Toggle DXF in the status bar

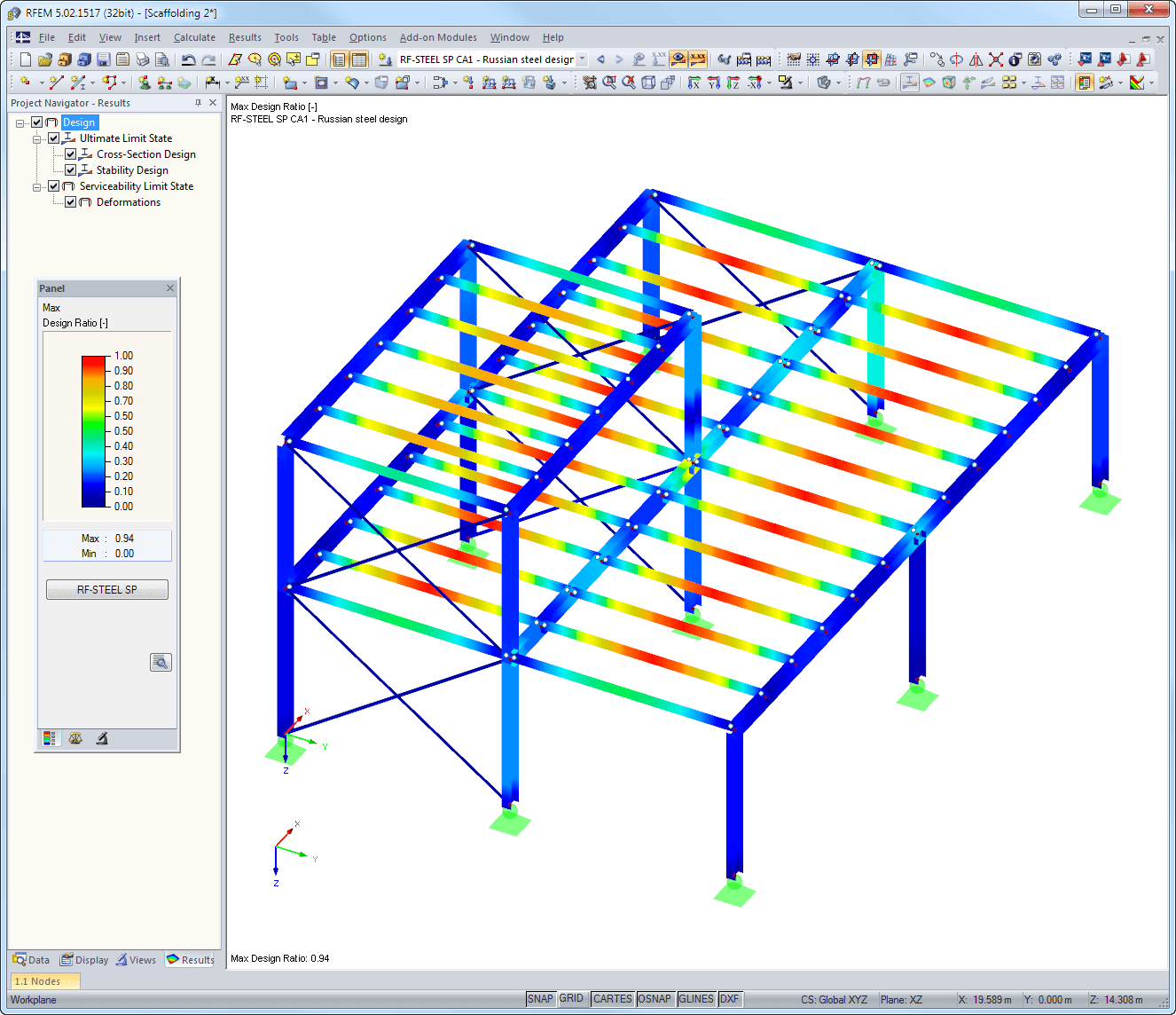pyautogui.click(x=730, y=999)
